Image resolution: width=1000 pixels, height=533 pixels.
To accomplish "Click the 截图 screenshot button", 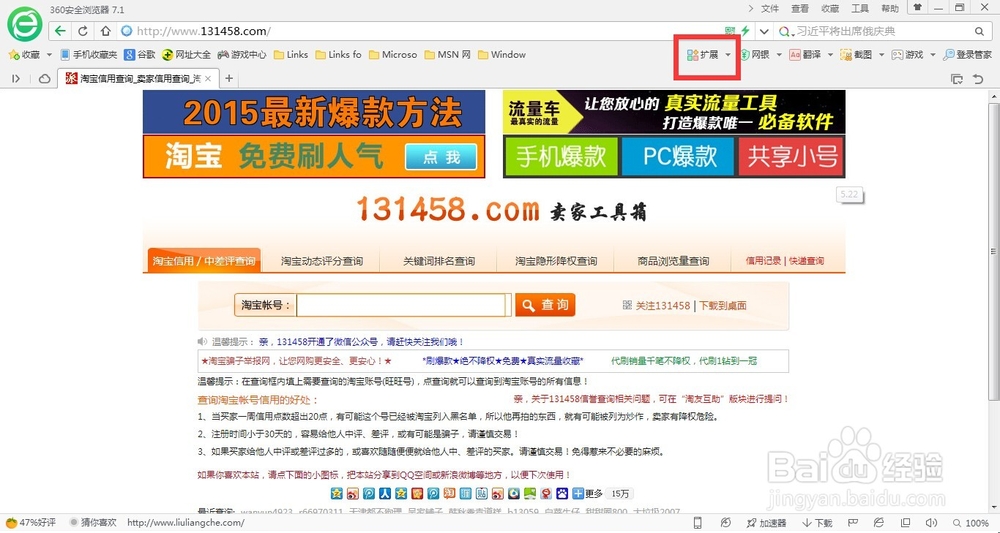I will tap(857, 55).
